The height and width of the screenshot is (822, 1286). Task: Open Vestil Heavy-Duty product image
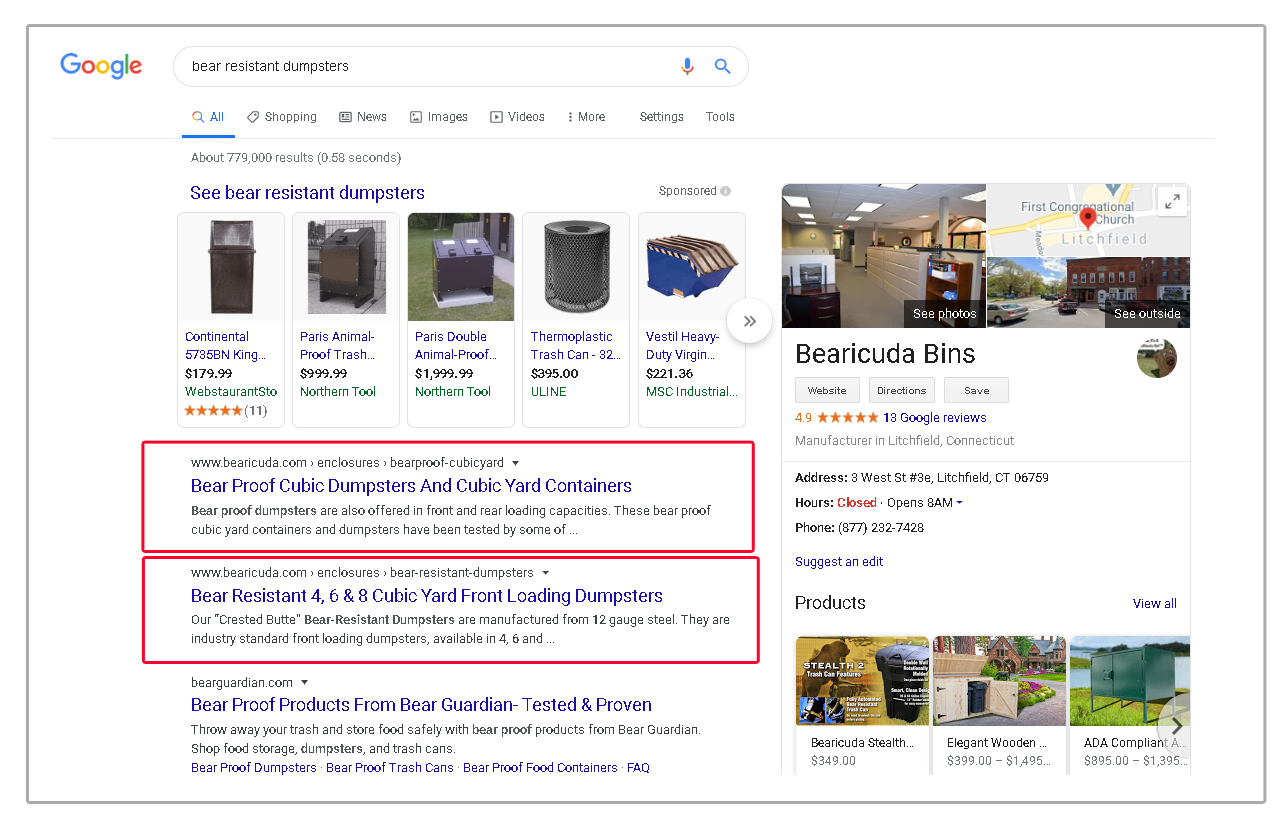point(692,267)
